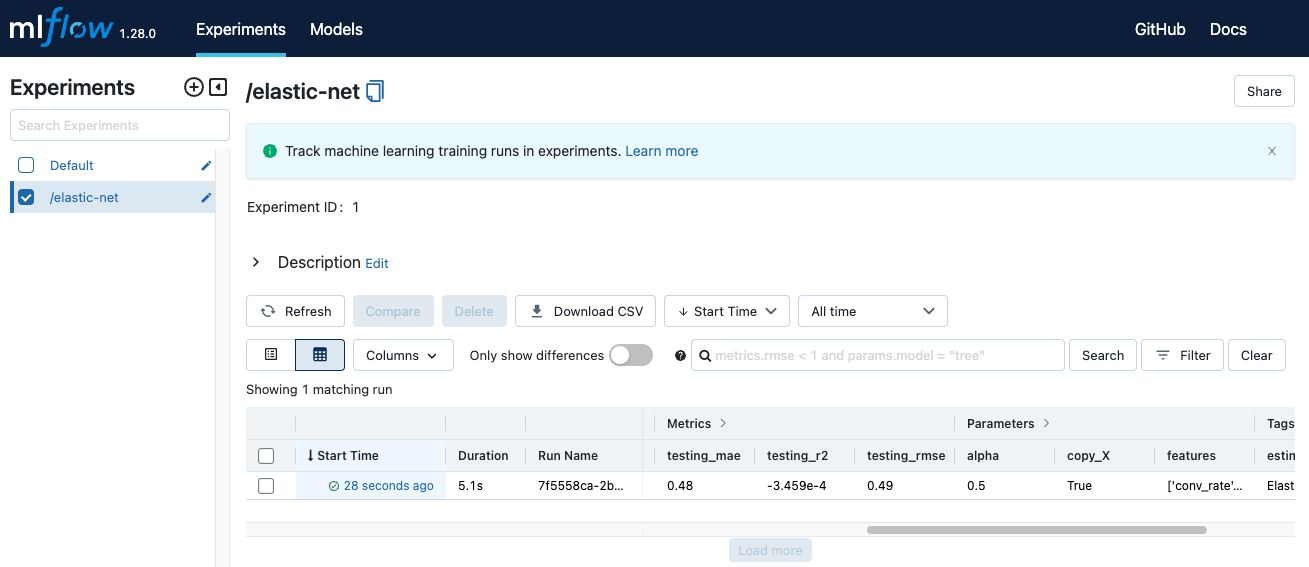Image resolution: width=1309 pixels, height=567 pixels.
Task: Expand the Metrics column group
Action: point(723,424)
